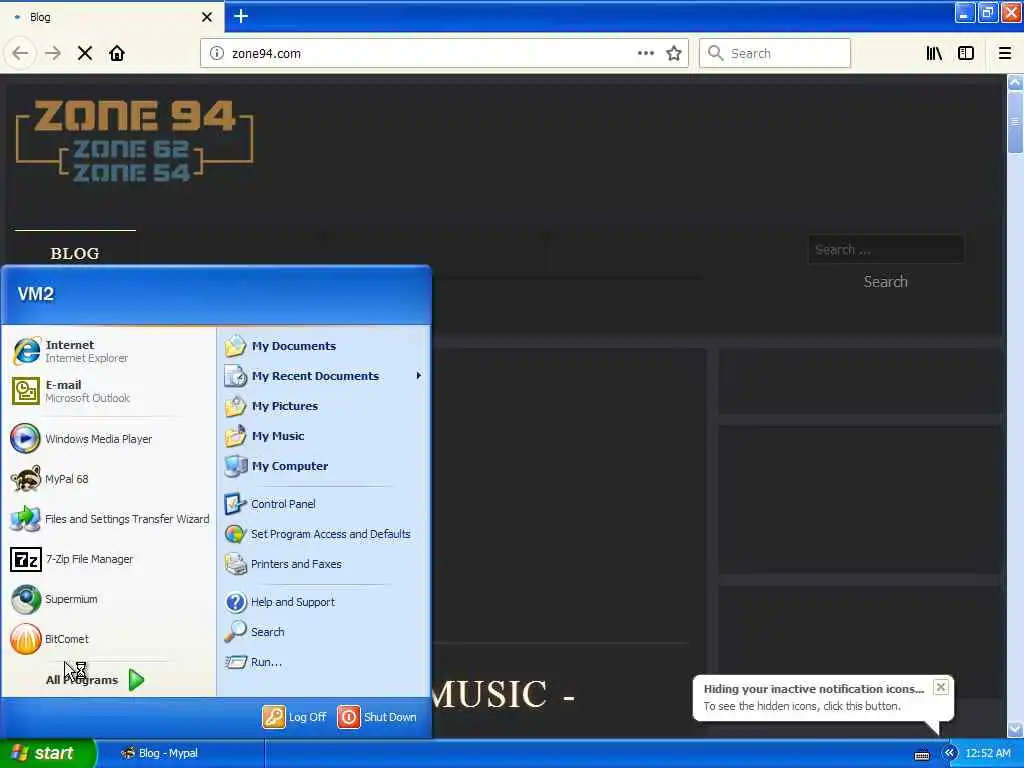Screen dimensions: 1024x768
Task: Go back to previous page
Action: point(20,54)
